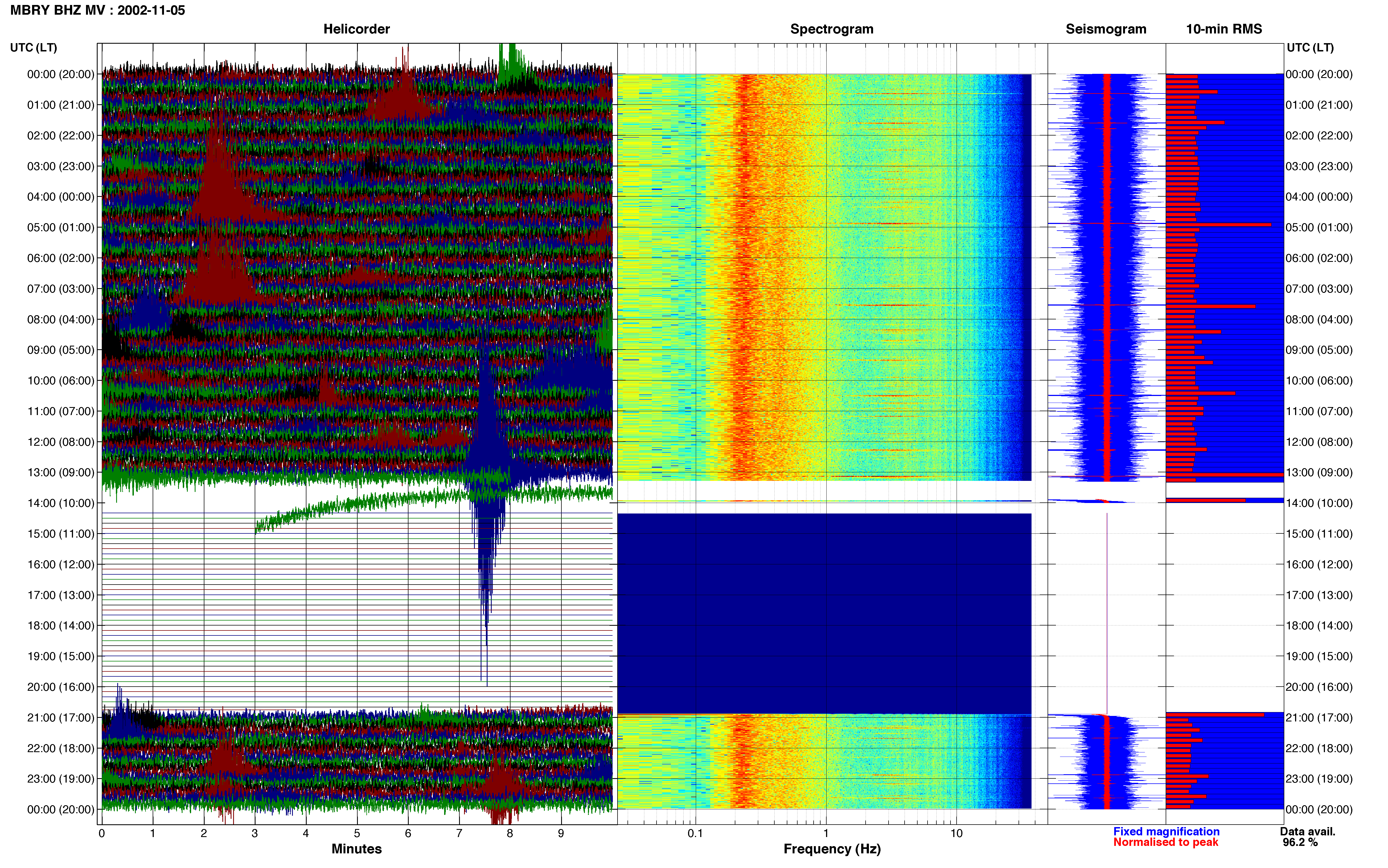Click left time label '13:00 (09:00)'
1388x868 pixels.
61,473
